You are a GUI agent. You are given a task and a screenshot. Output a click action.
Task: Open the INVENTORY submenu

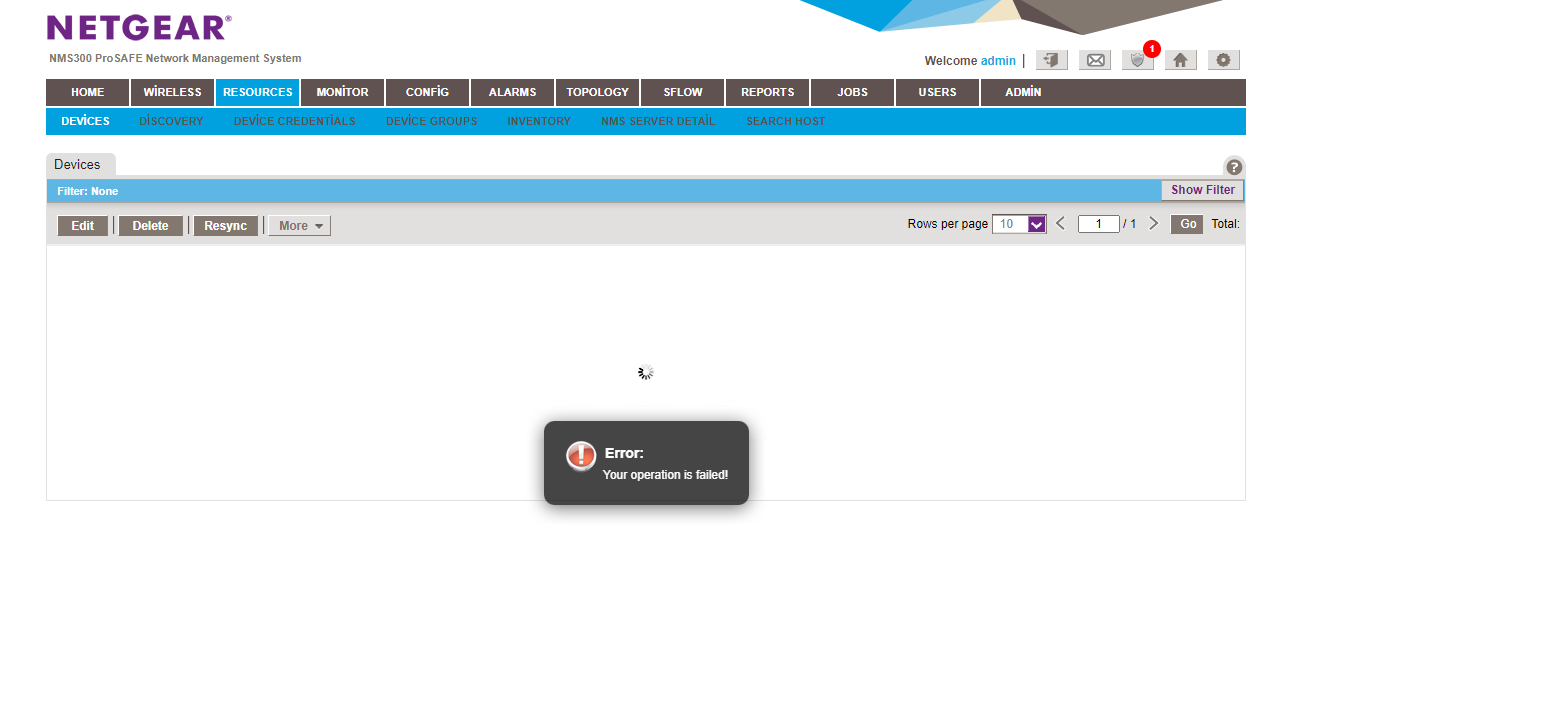[539, 121]
